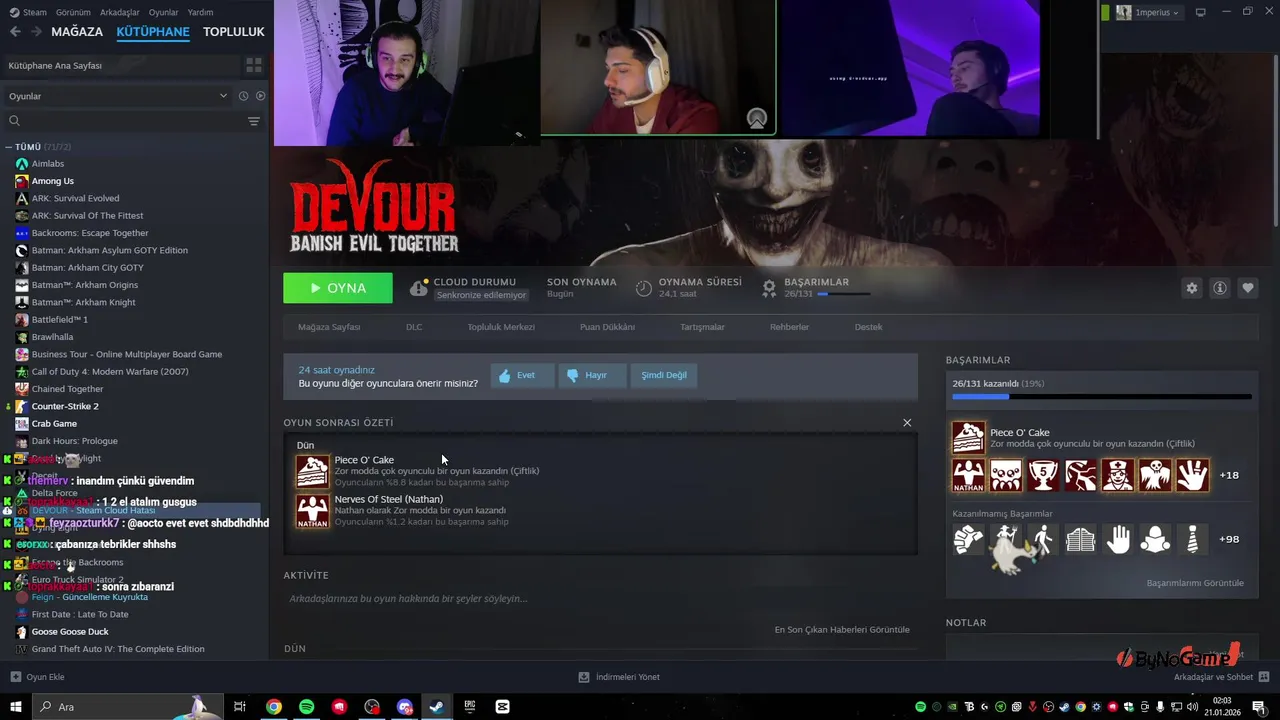Click the add game plus icon

16,677
